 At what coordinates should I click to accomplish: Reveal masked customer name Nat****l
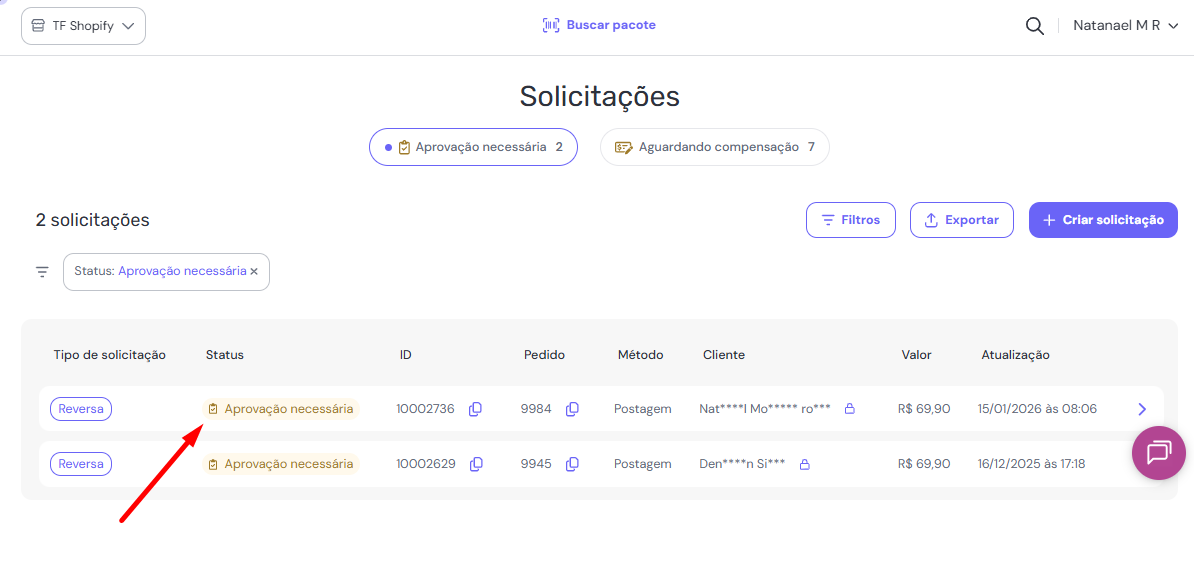click(850, 409)
